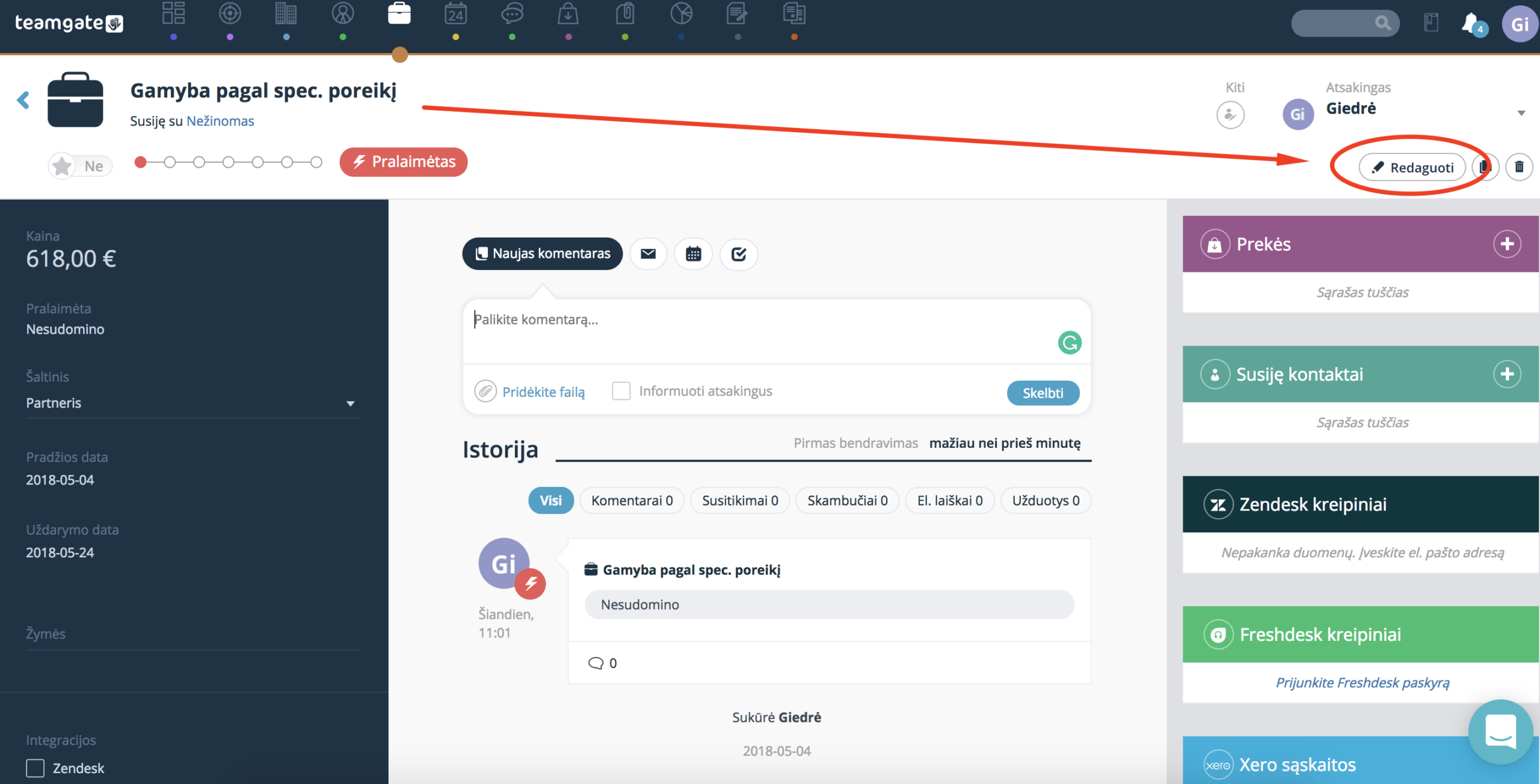Open the dashboard icon in top navigation
The width and height of the screenshot is (1540, 784).
[173, 13]
